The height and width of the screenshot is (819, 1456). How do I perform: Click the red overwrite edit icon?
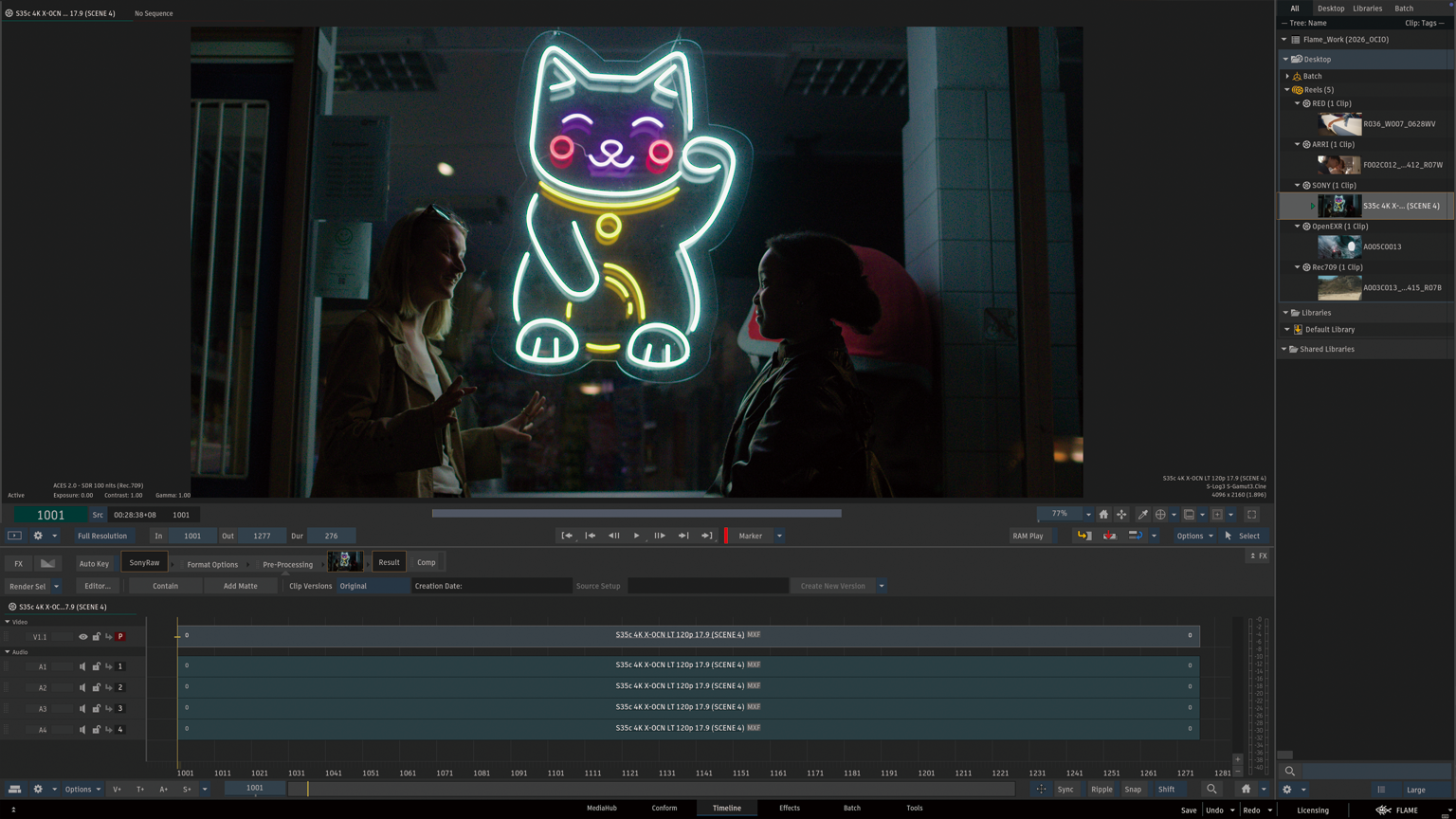(1109, 536)
